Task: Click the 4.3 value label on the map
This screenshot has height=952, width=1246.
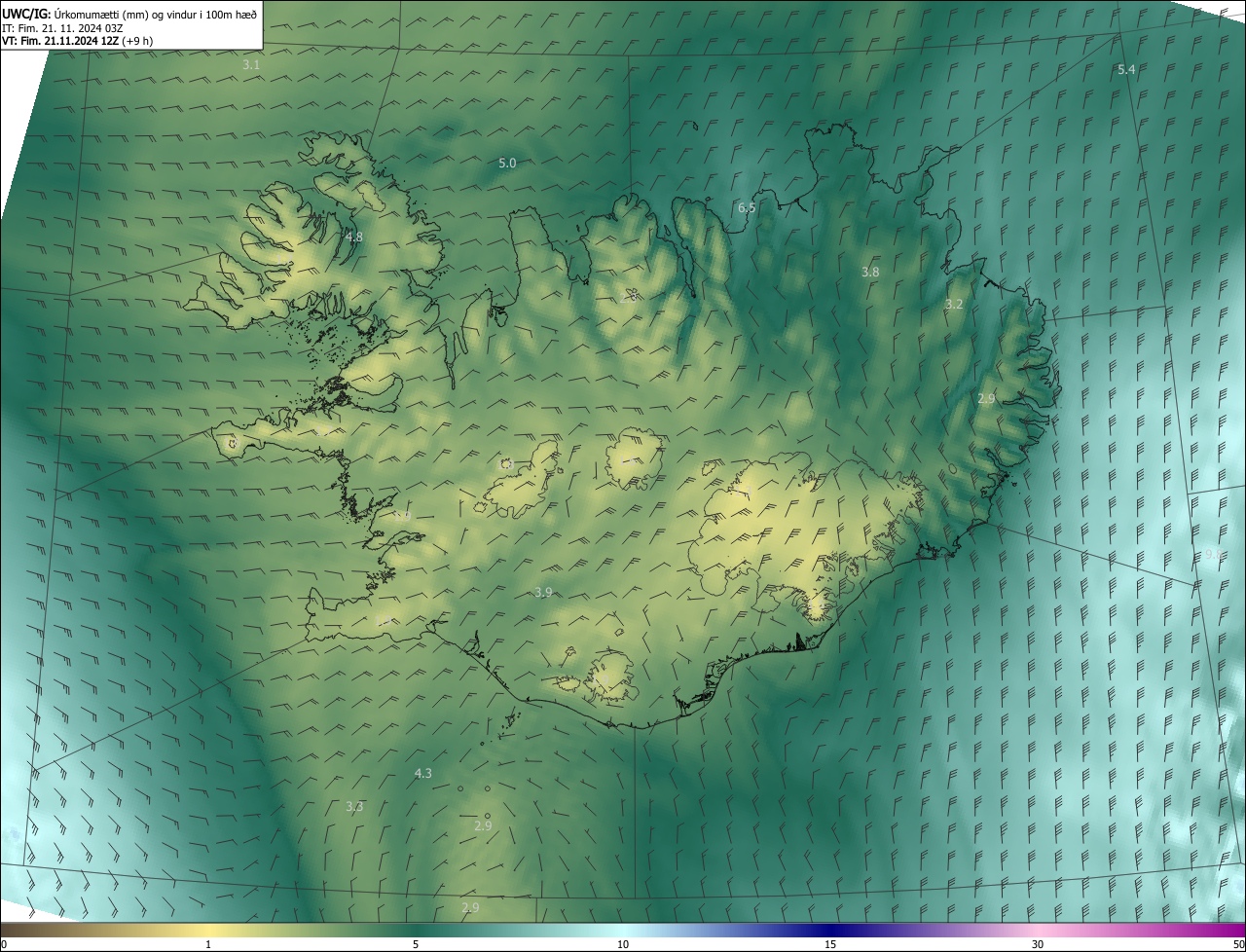Action: click(x=422, y=773)
